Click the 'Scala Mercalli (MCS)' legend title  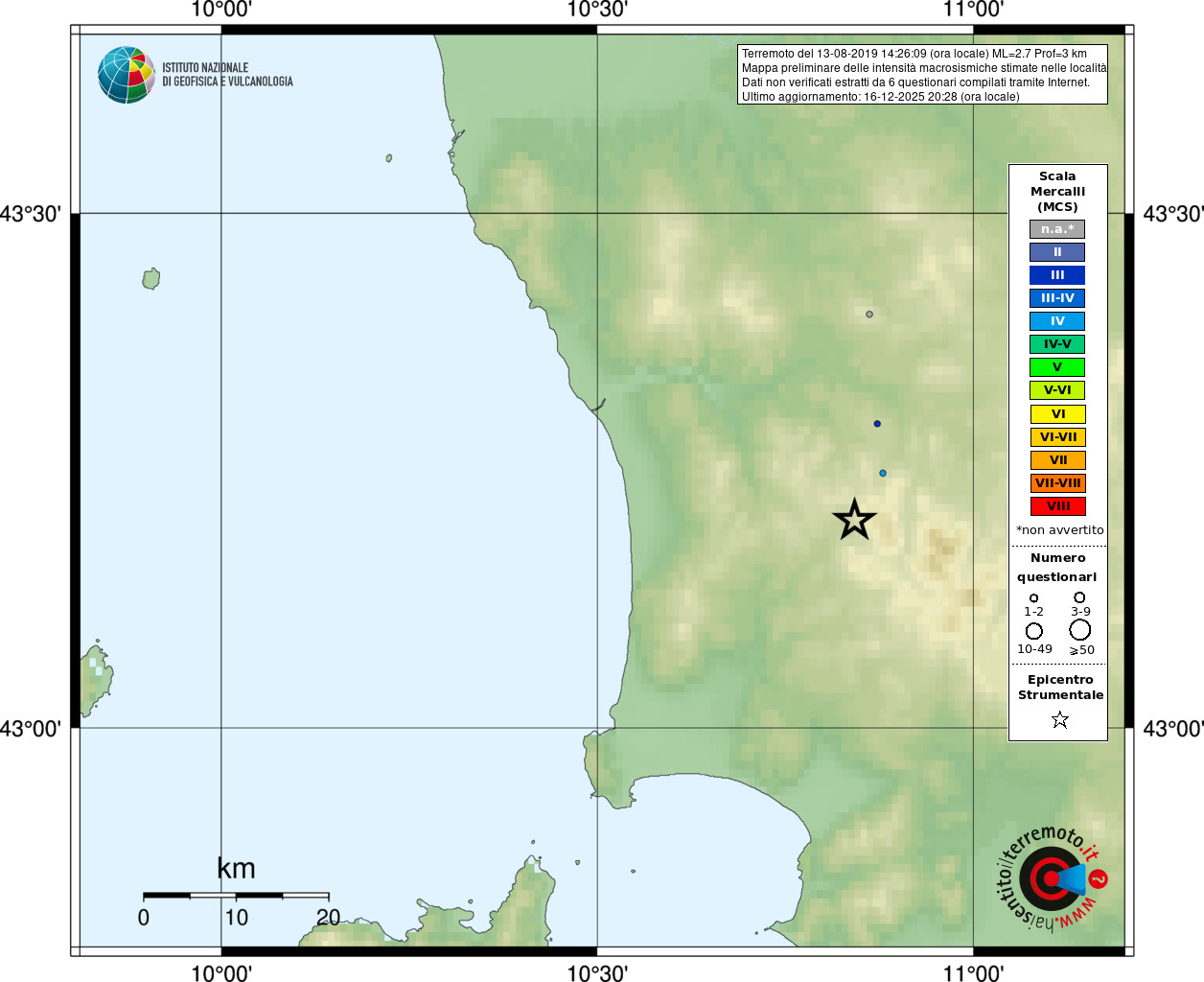click(x=1057, y=192)
